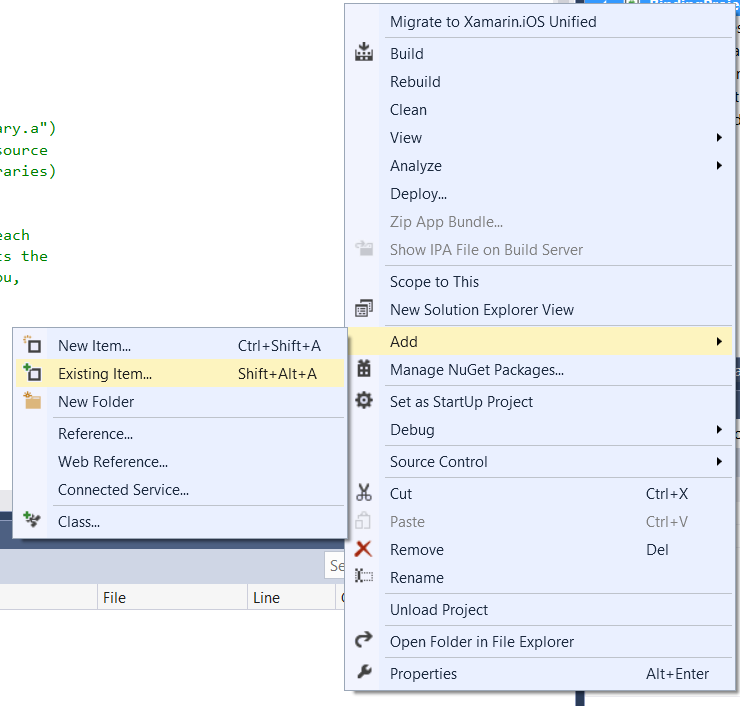Click the search field in error list

335,565
